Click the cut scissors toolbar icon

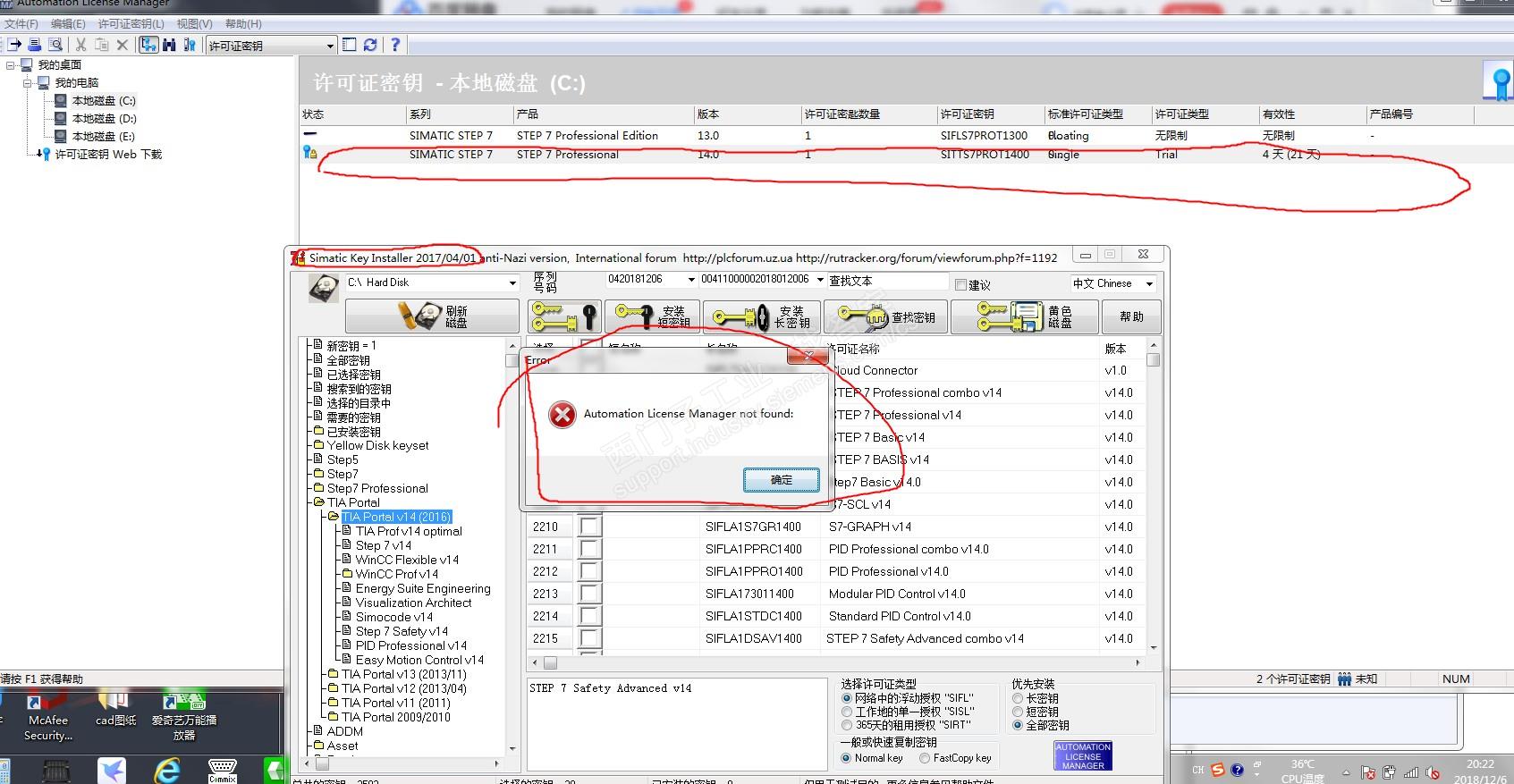(80, 45)
